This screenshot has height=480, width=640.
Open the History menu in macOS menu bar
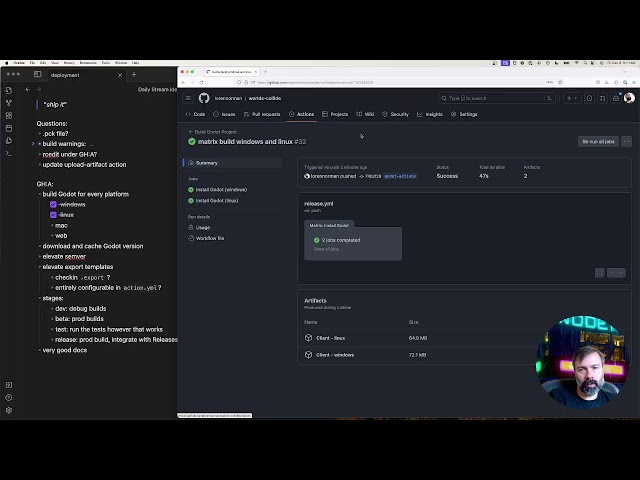click(69, 63)
